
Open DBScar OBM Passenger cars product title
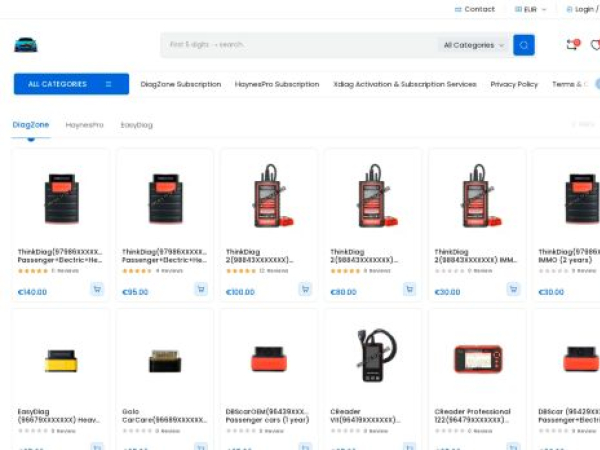[x=267, y=416]
